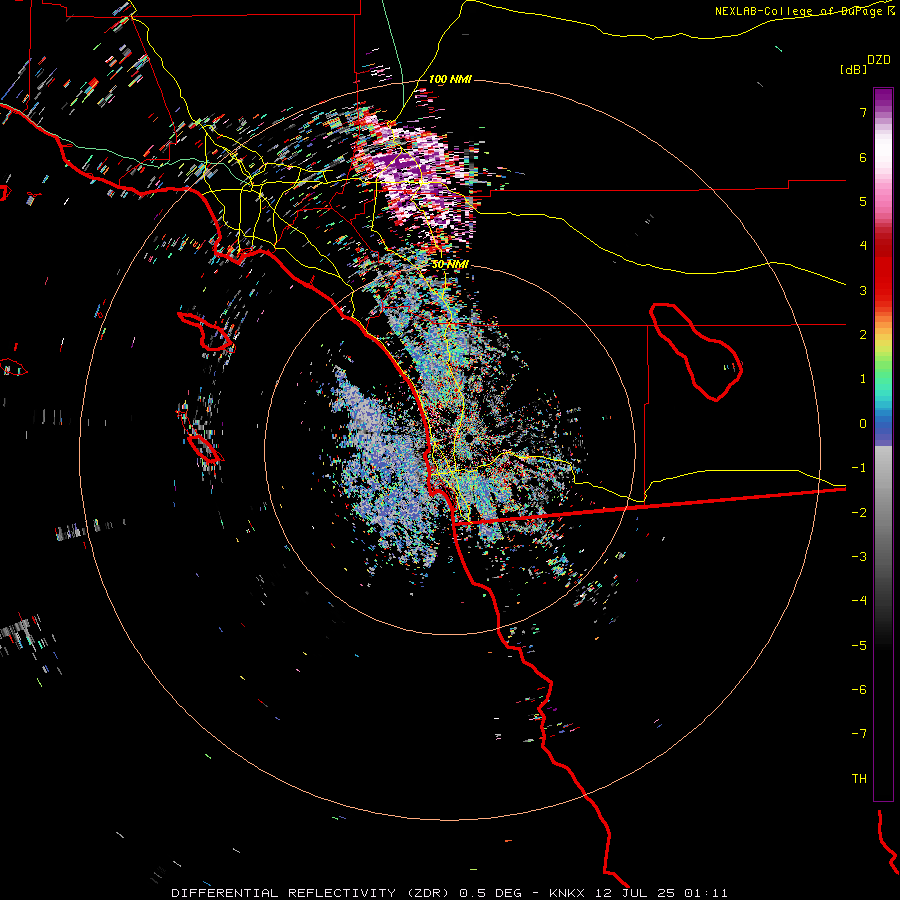Click the colorbar value 1 label
Screen dimensions: 900x900
click(863, 379)
